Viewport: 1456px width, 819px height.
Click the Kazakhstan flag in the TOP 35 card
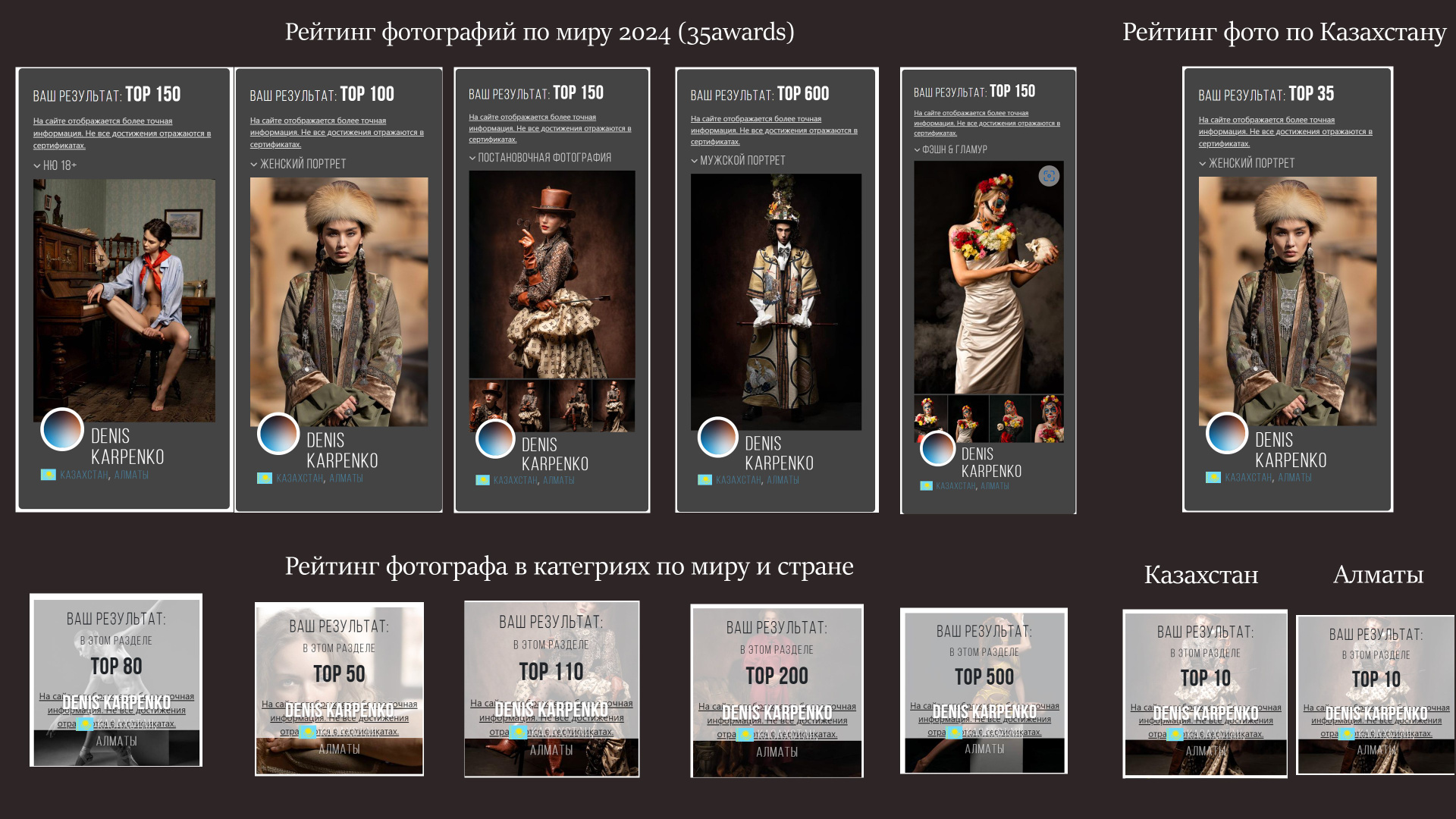click(x=1213, y=478)
